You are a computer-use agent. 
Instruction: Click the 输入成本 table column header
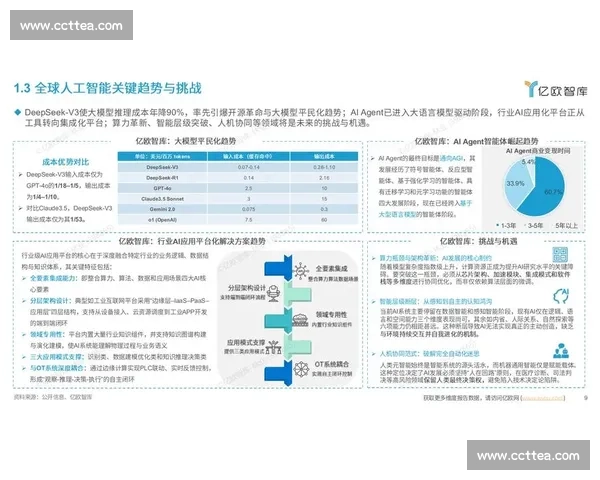click(248, 157)
